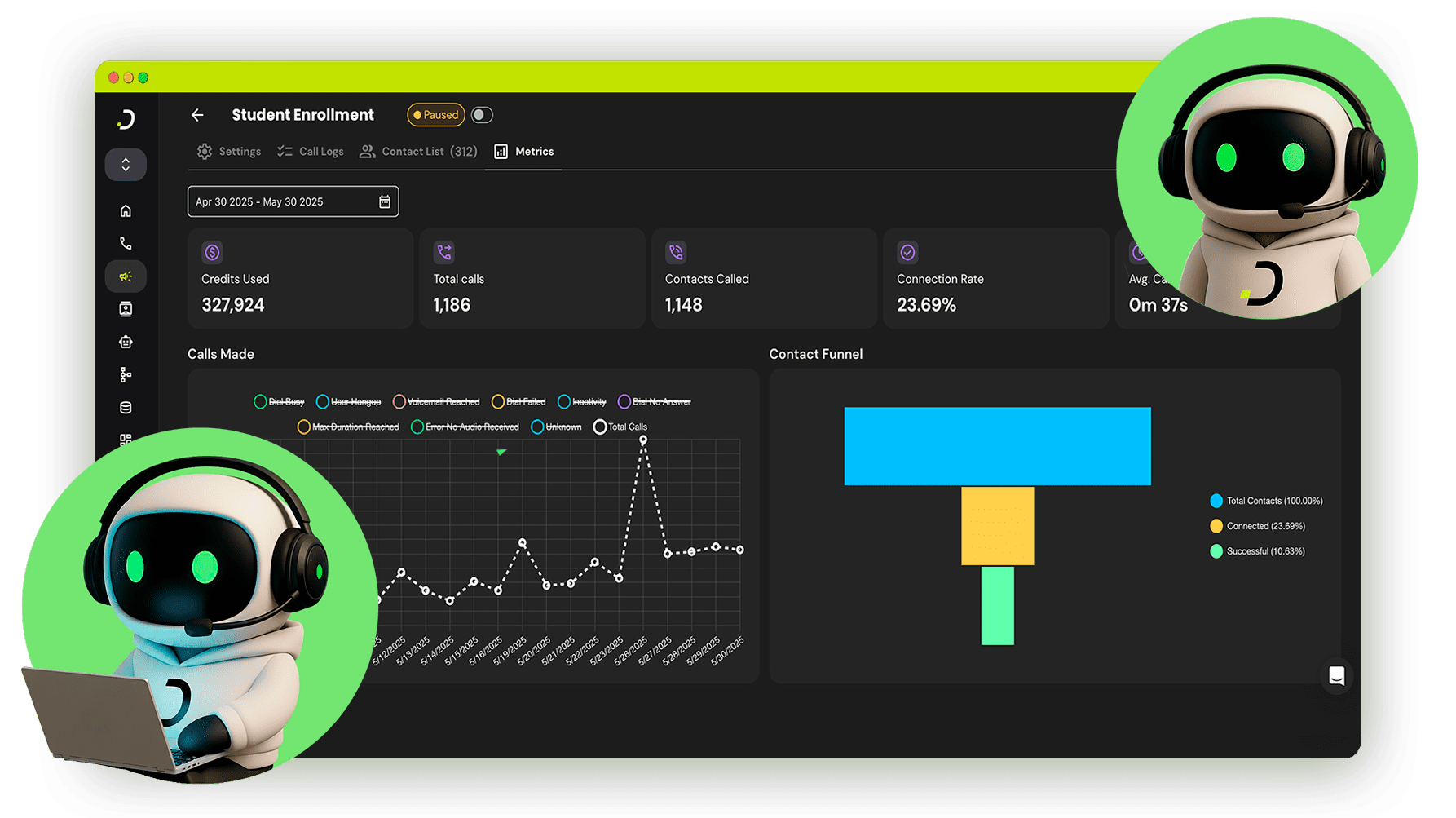Toggle Total Calls series in chart legend

pyautogui.click(x=620, y=427)
